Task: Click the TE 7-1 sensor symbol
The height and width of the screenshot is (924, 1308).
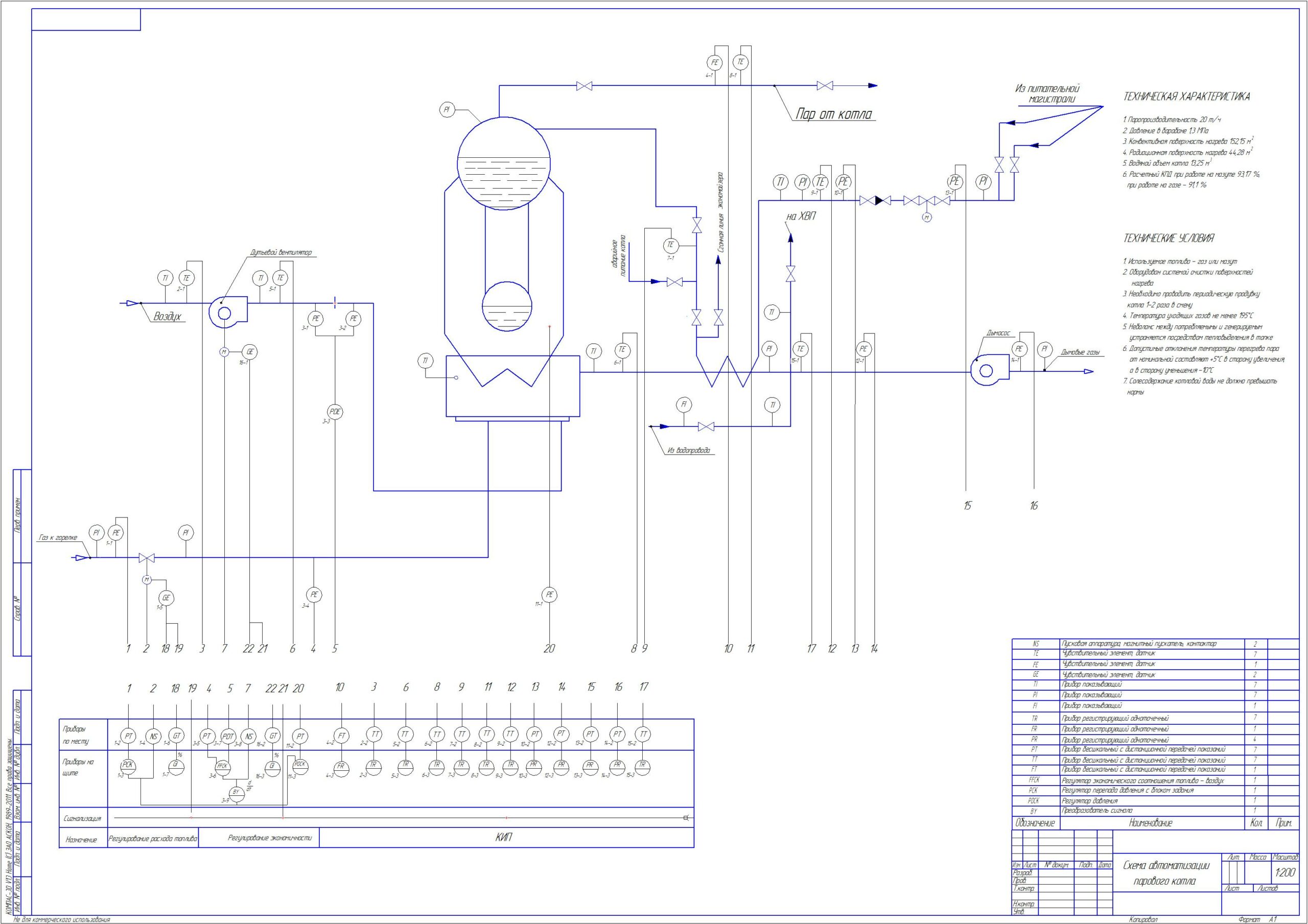Action: click(670, 245)
